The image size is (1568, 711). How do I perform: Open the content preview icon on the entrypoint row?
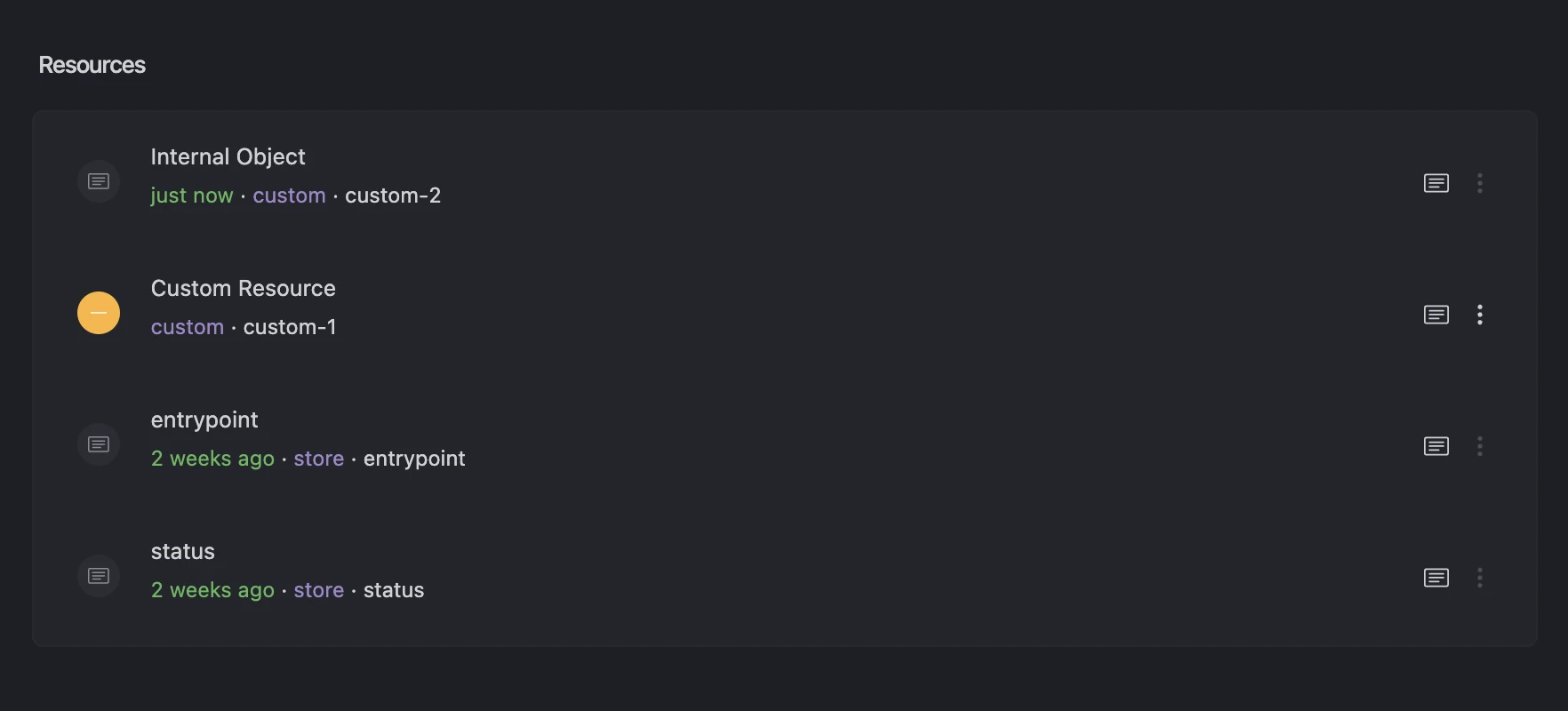pyautogui.click(x=1436, y=446)
